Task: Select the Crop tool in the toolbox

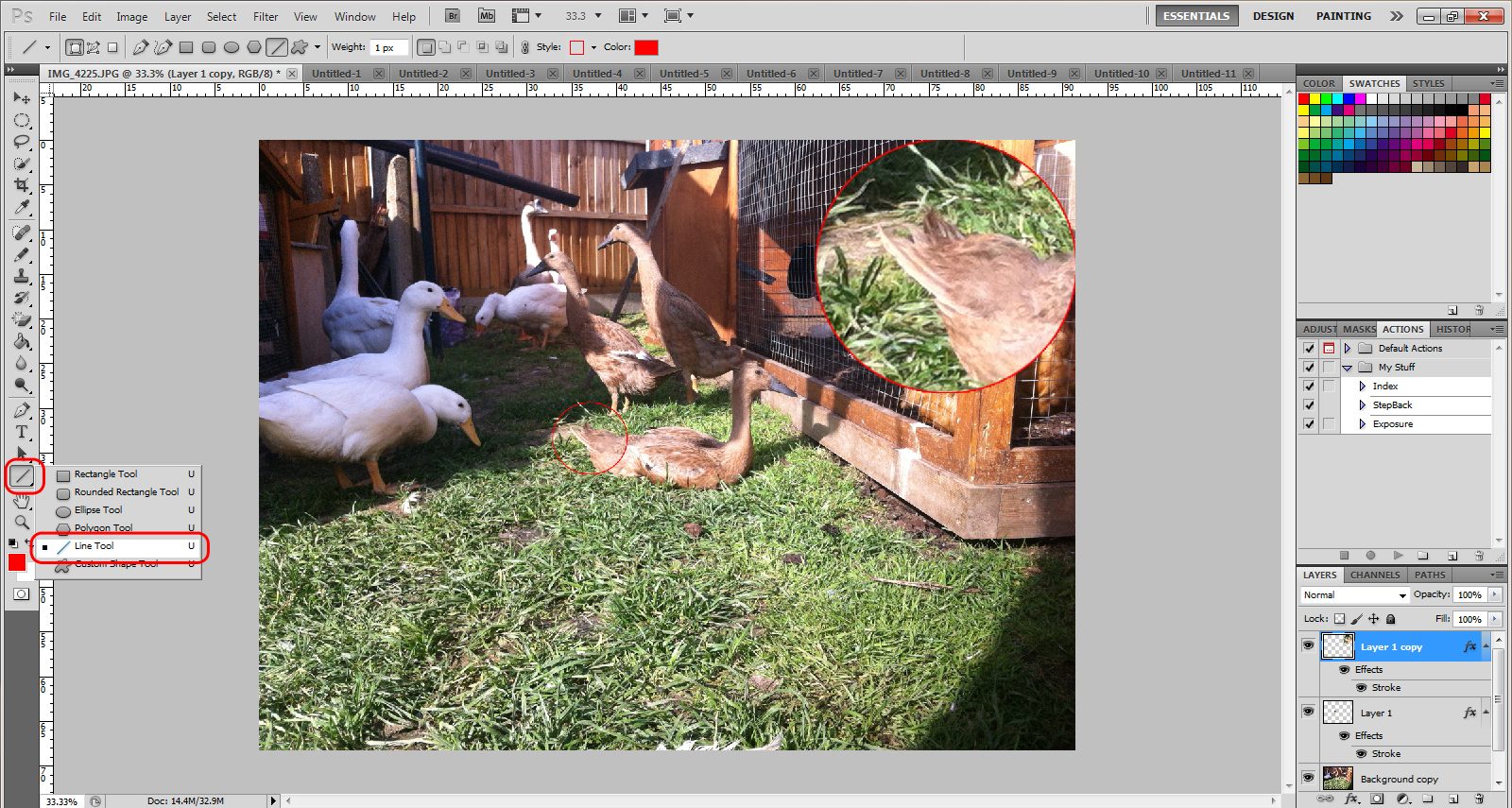Action: click(x=22, y=185)
